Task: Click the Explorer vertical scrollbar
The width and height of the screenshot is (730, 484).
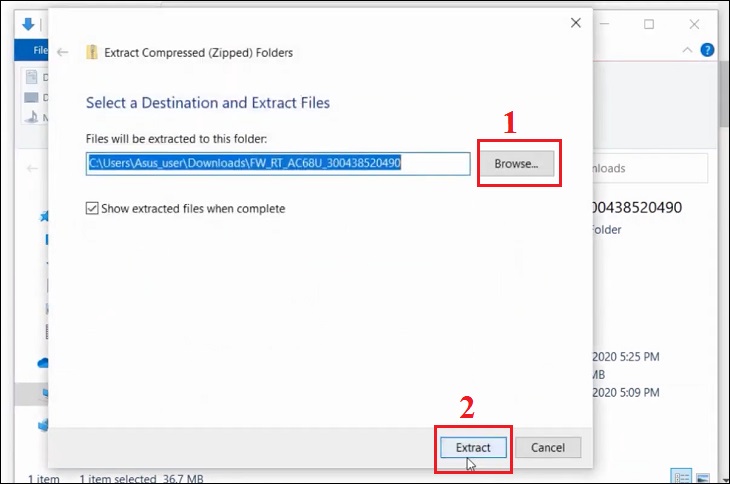Action: pos(724,93)
